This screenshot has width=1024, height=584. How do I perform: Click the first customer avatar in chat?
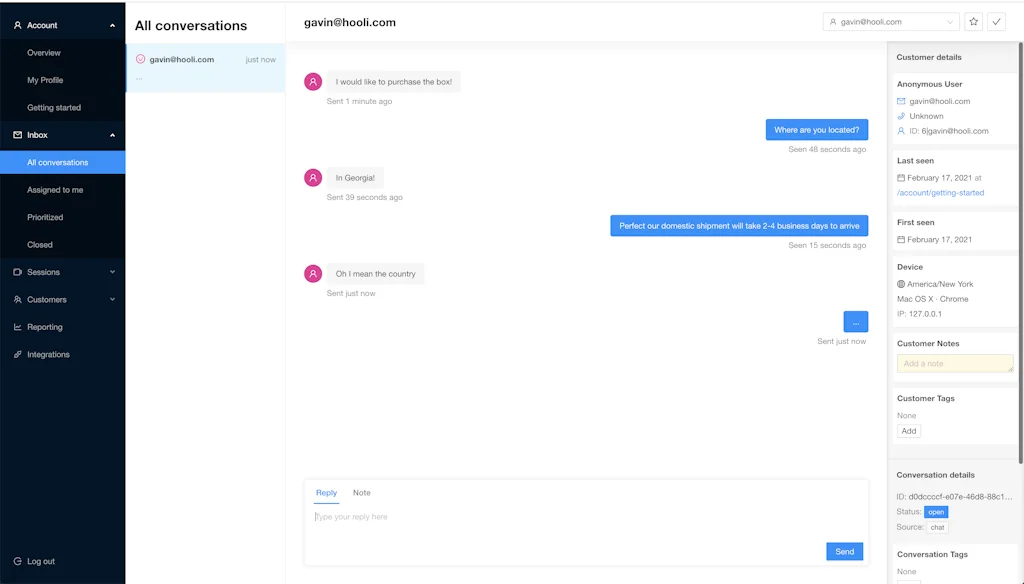(313, 82)
